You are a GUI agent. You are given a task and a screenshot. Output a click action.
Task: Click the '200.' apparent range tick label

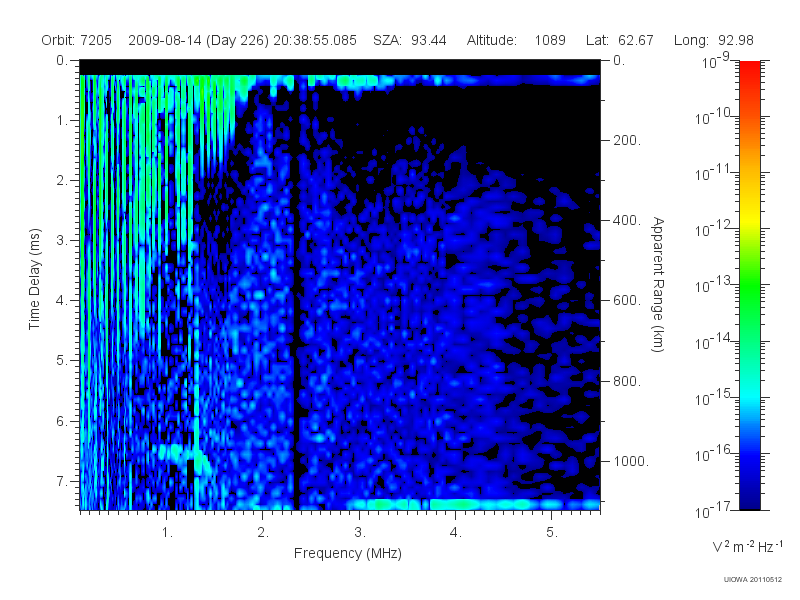pyautogui.click(x=627, y=140)
